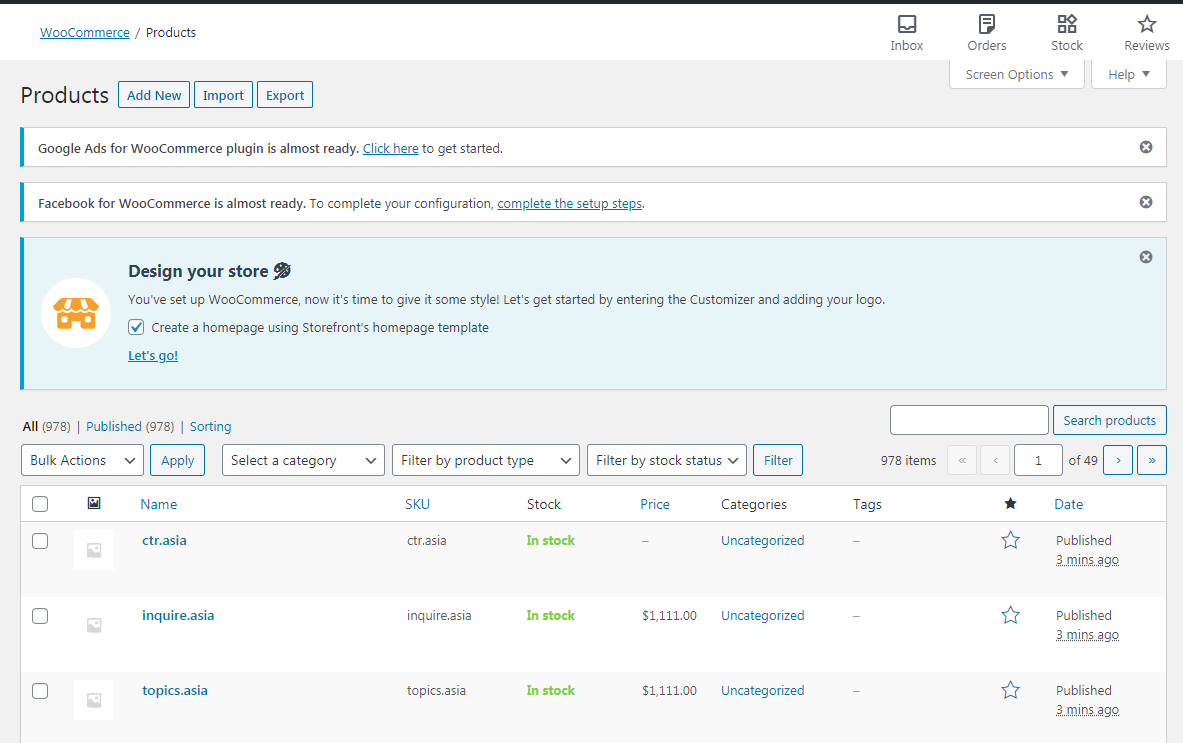1183x743 pixels.
Task: Click topics.asia In stock status
Action: (550, 690)
